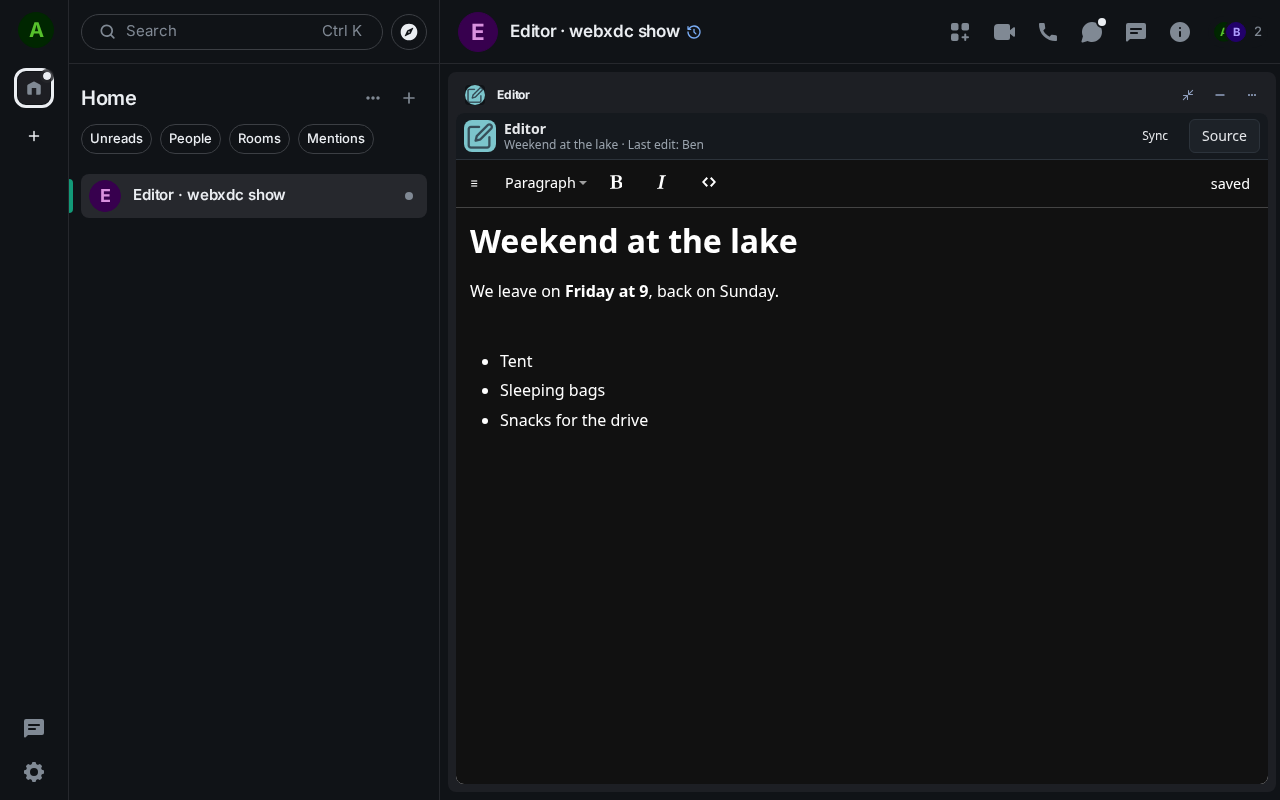Open the room chat timeline icon
This screenshot has width=1280, height=800.
click(x=1136, y=32)
